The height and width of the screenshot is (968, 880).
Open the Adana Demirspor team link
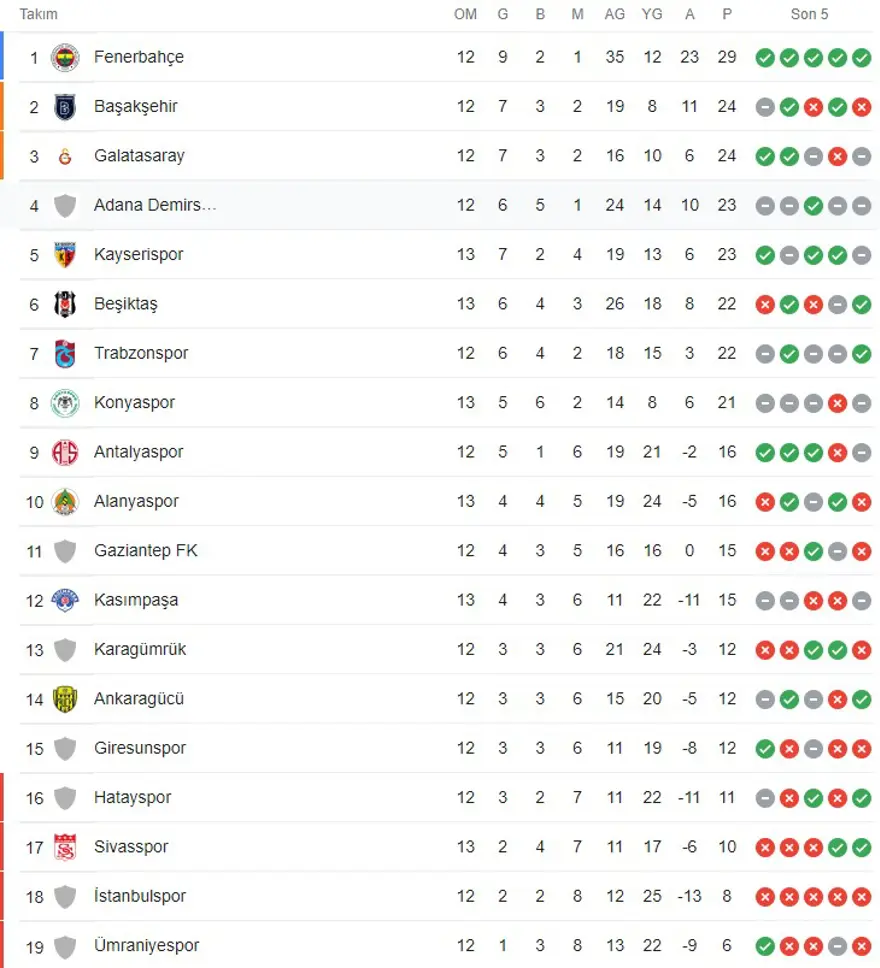(x=154, y=205)
